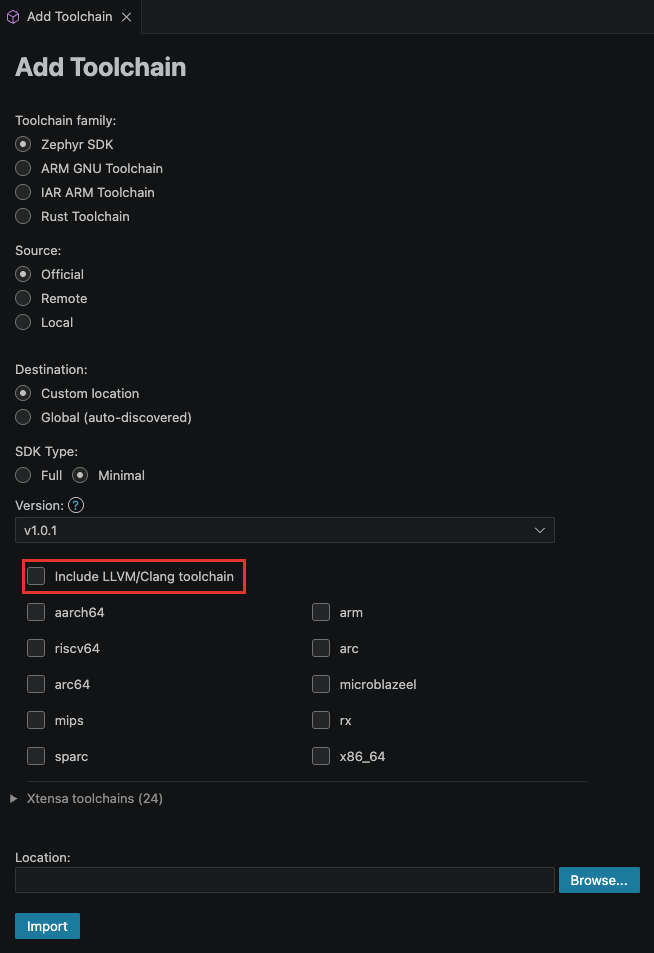Enable the arc64 toolchain checkbox
Image resolution: width=654 pixels, height=953 pixels.
tap(36, 684)
